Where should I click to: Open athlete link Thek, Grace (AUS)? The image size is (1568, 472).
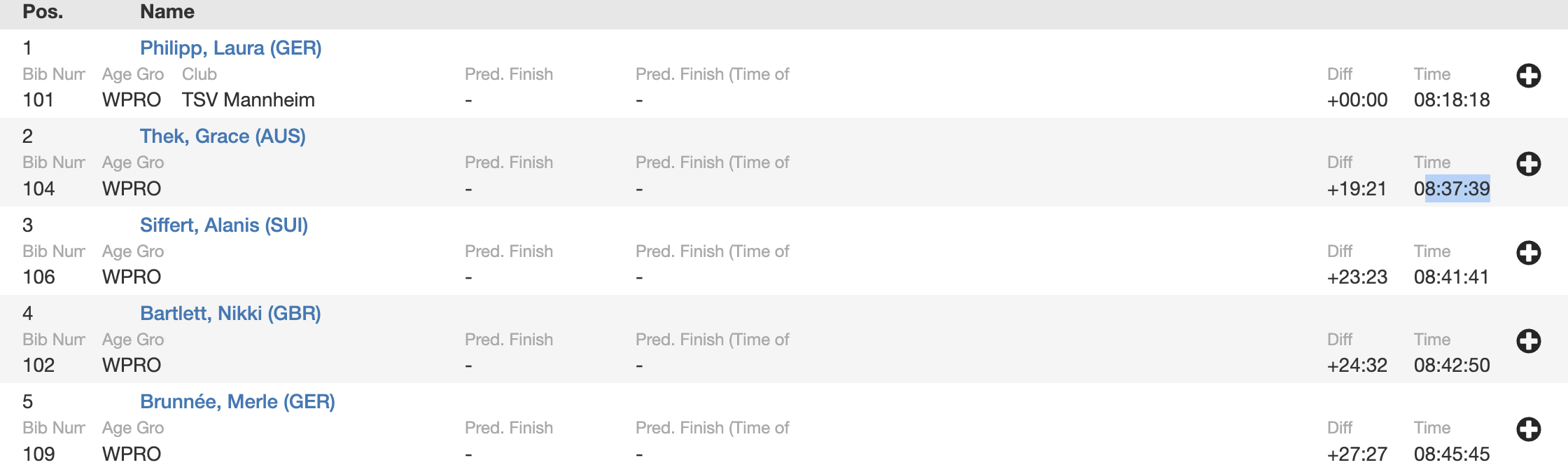coord(223,137)
